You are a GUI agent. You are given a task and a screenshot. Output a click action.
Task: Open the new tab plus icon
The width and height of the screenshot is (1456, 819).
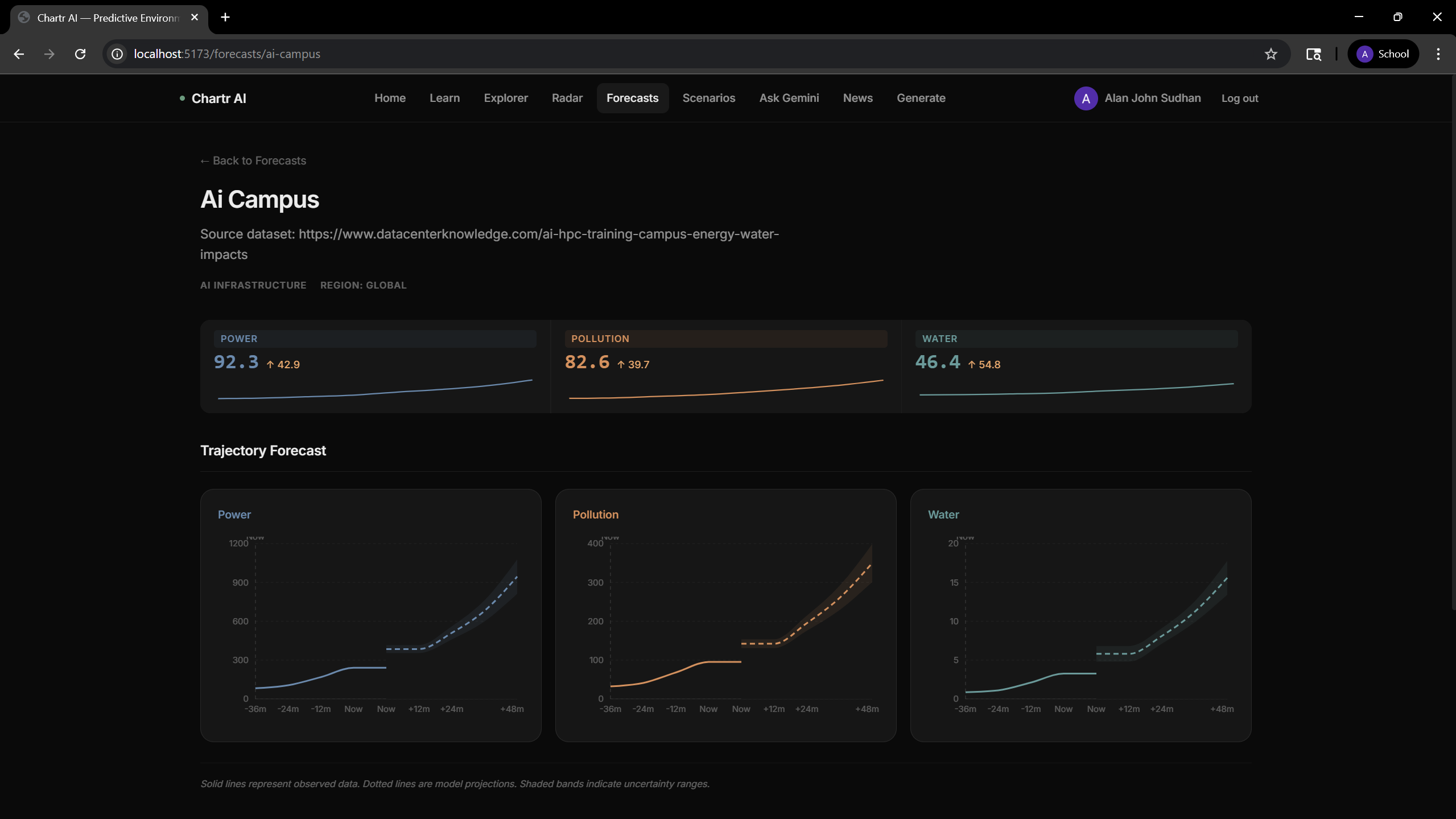click(x=225, y=17)
